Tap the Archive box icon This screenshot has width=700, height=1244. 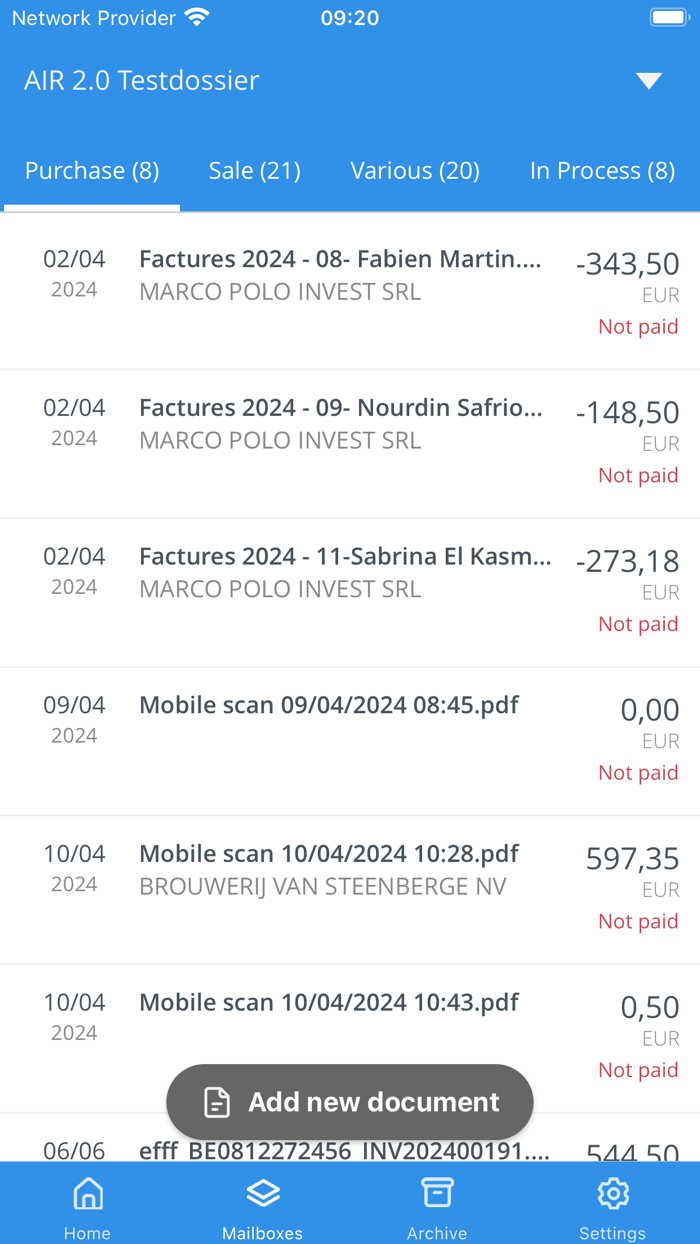pyautogui.click(x=437, y=1193)
